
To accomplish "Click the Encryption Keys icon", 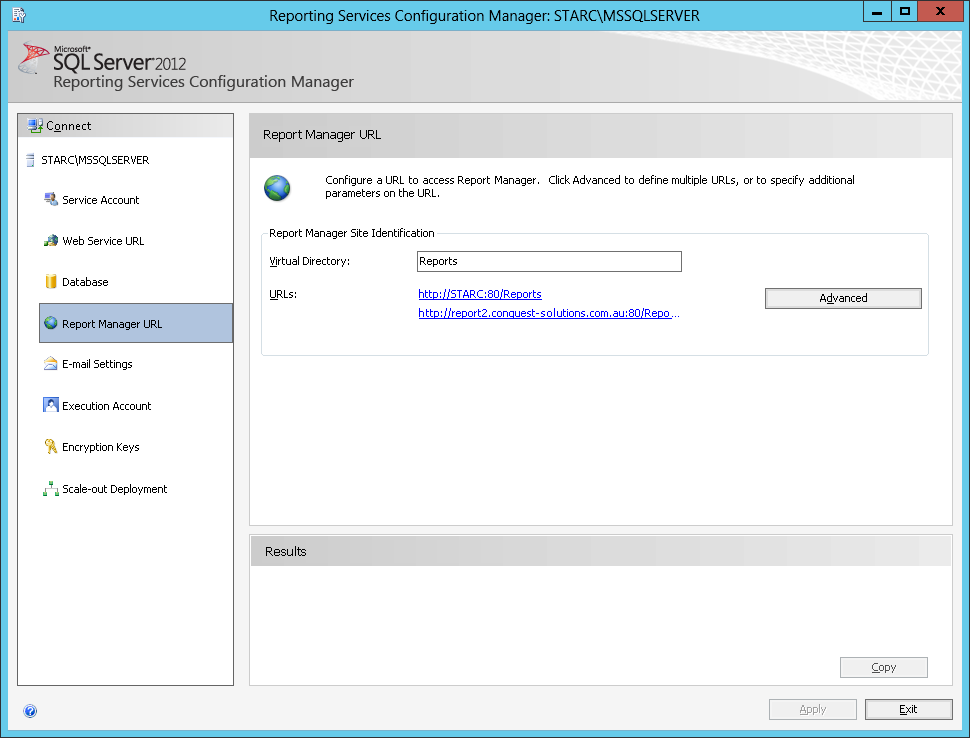I will [51, 446].
